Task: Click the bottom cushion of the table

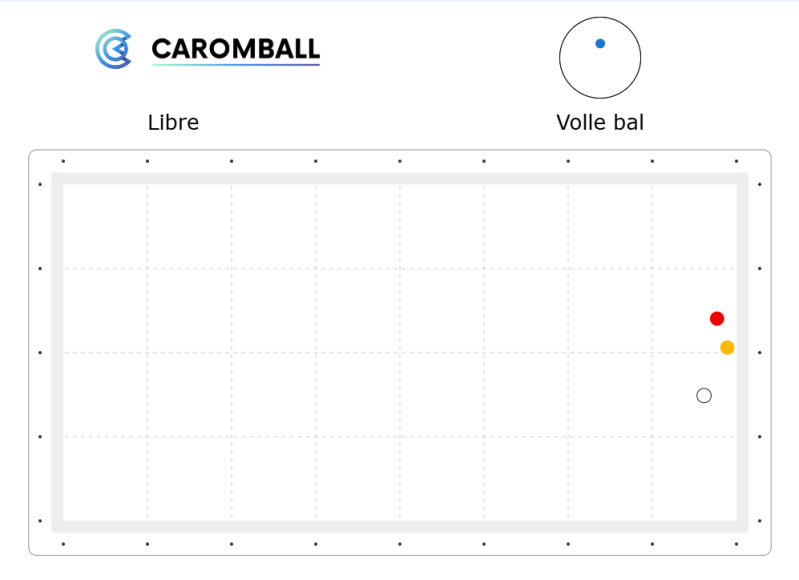Action: click(400, 527)
